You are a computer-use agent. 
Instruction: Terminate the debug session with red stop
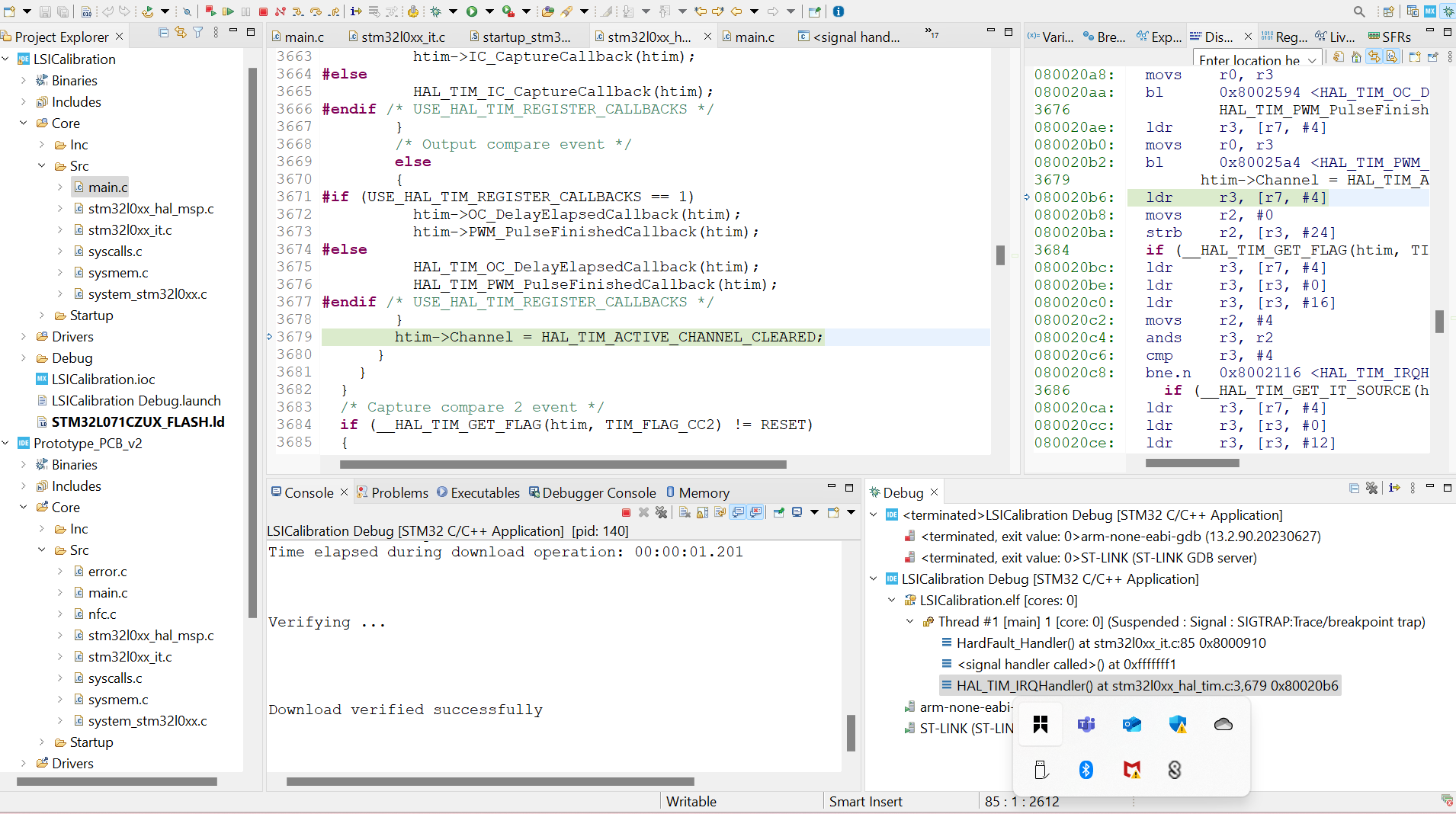click(263, 11)
